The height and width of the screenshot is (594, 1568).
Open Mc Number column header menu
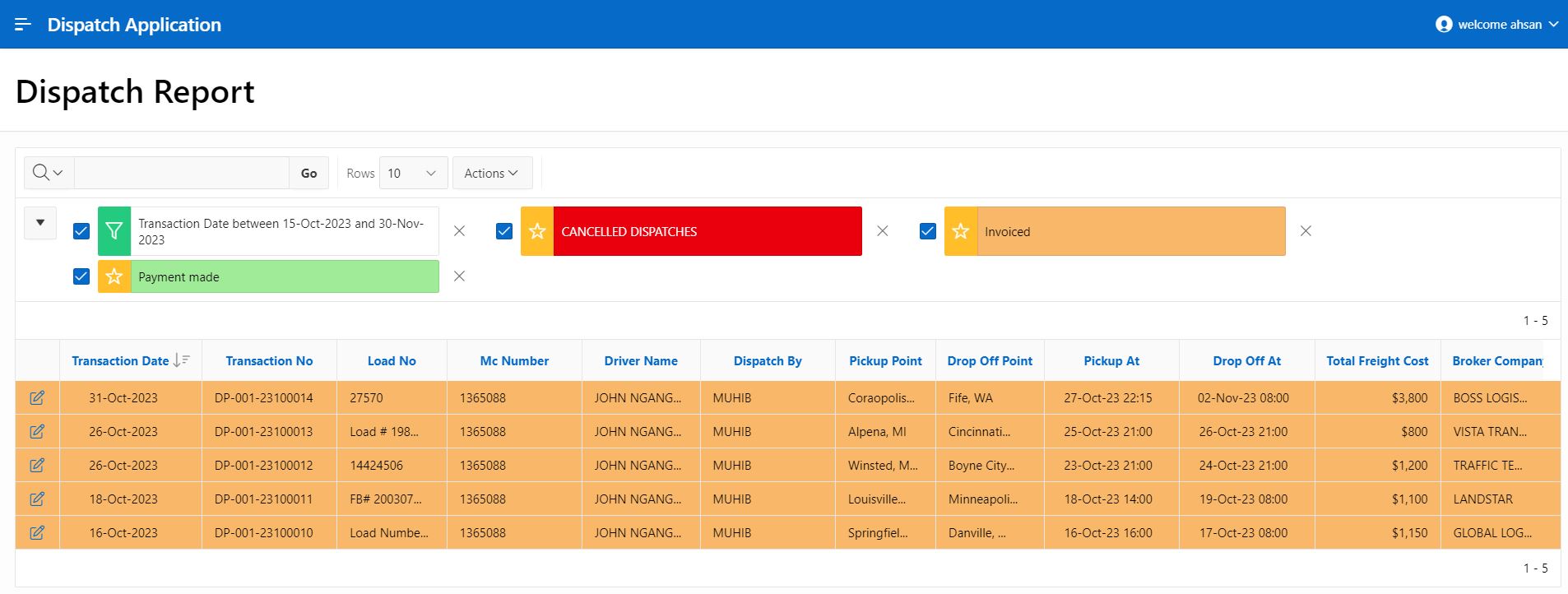pos(514,360)
